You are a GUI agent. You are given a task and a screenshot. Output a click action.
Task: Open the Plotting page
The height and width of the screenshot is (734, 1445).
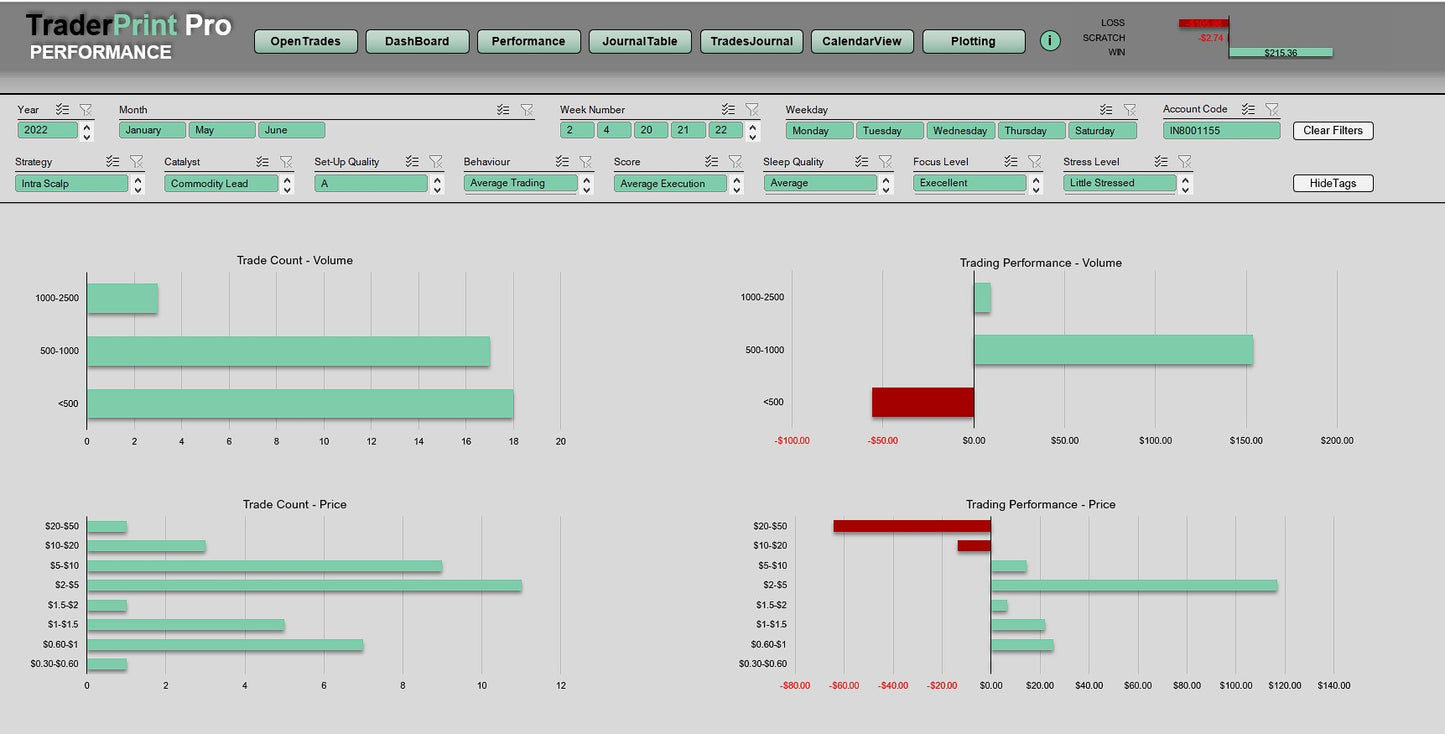(x=973, y=41)
